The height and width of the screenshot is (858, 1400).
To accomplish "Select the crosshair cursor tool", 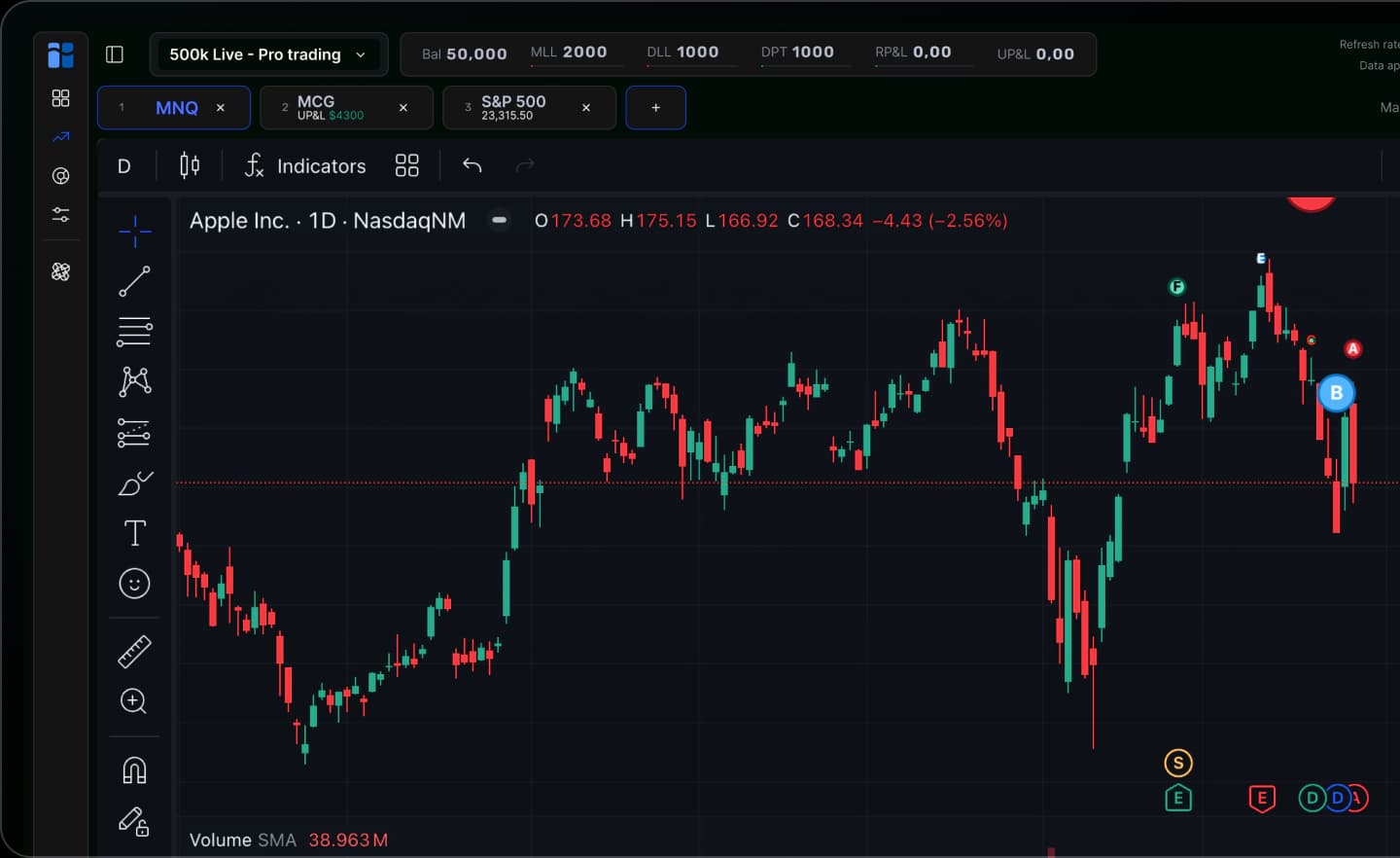I will (x=134, y=231).
